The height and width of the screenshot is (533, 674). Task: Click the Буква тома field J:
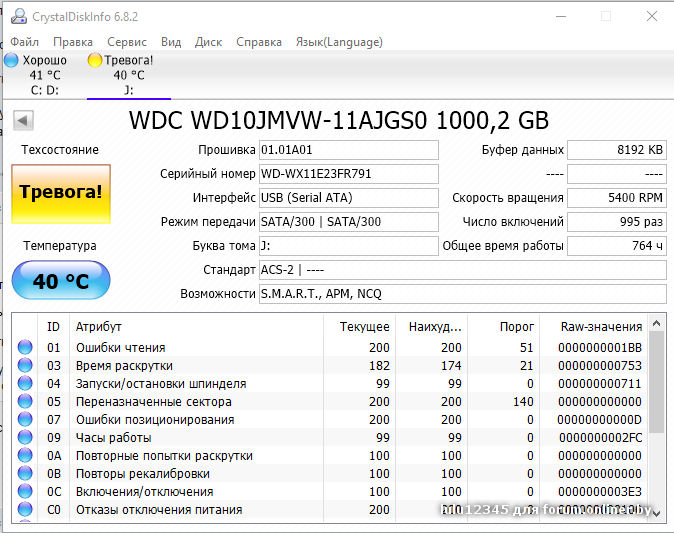(x=349, y=246)
